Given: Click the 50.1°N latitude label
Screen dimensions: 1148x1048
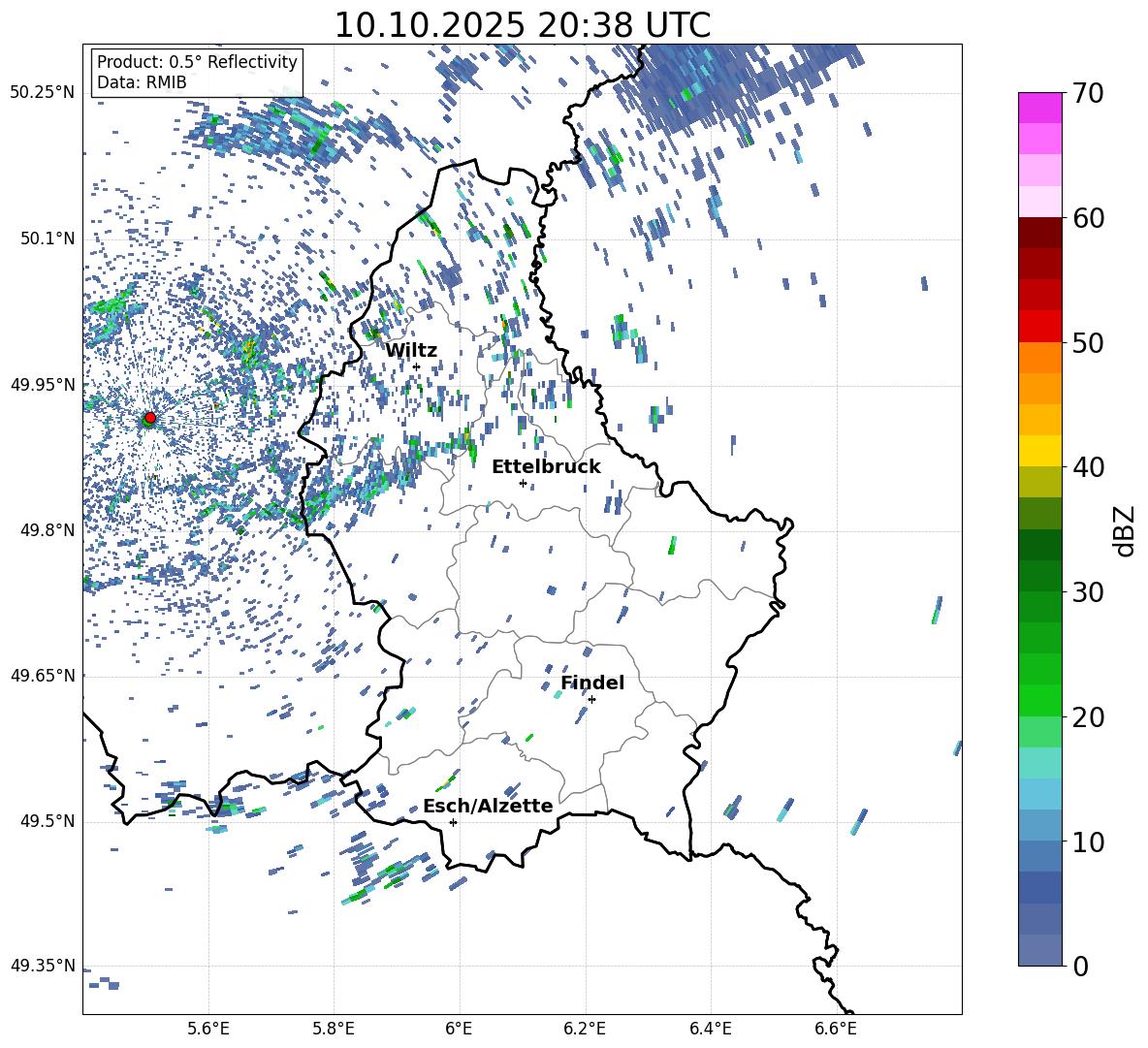Looking at the screenshot, I should point(47,239).
